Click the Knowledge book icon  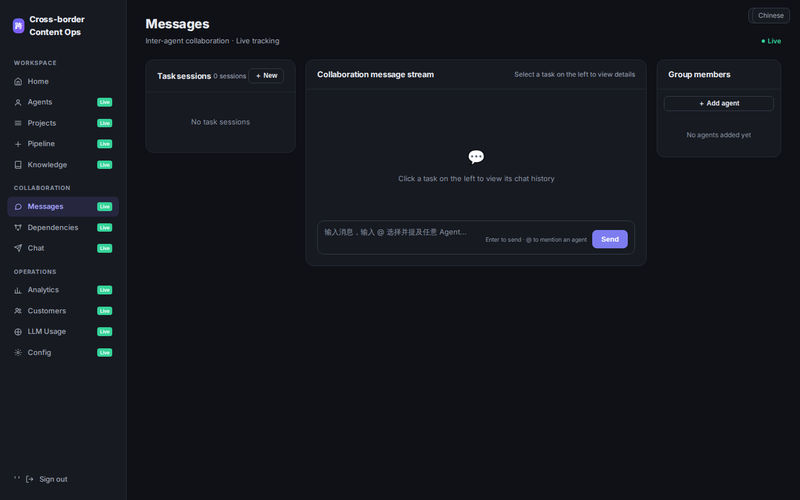pyautogui.click(x=18, y=165)
